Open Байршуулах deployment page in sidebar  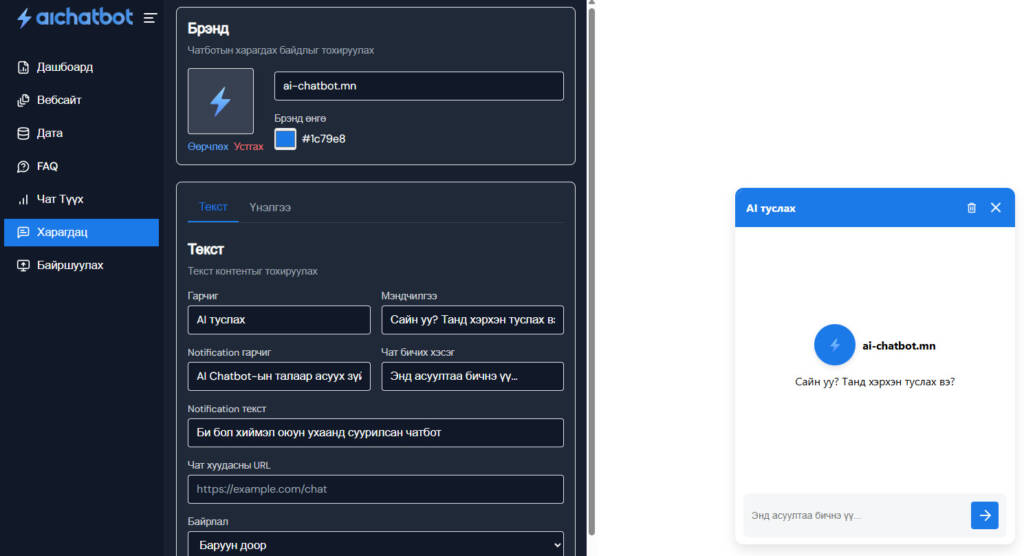(x=69, y=265)
